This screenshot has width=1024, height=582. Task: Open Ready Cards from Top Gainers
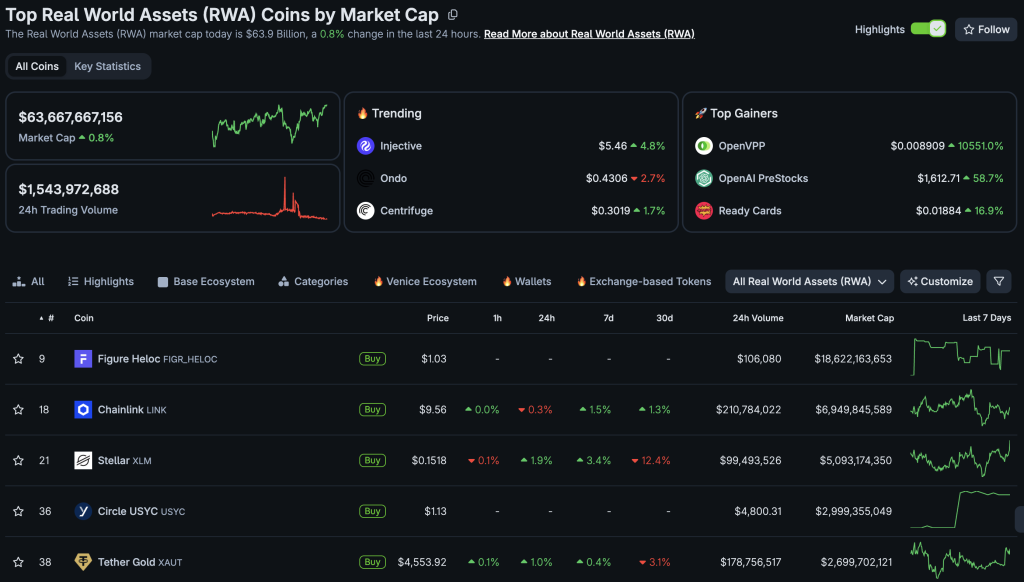[x=750, y=210]
